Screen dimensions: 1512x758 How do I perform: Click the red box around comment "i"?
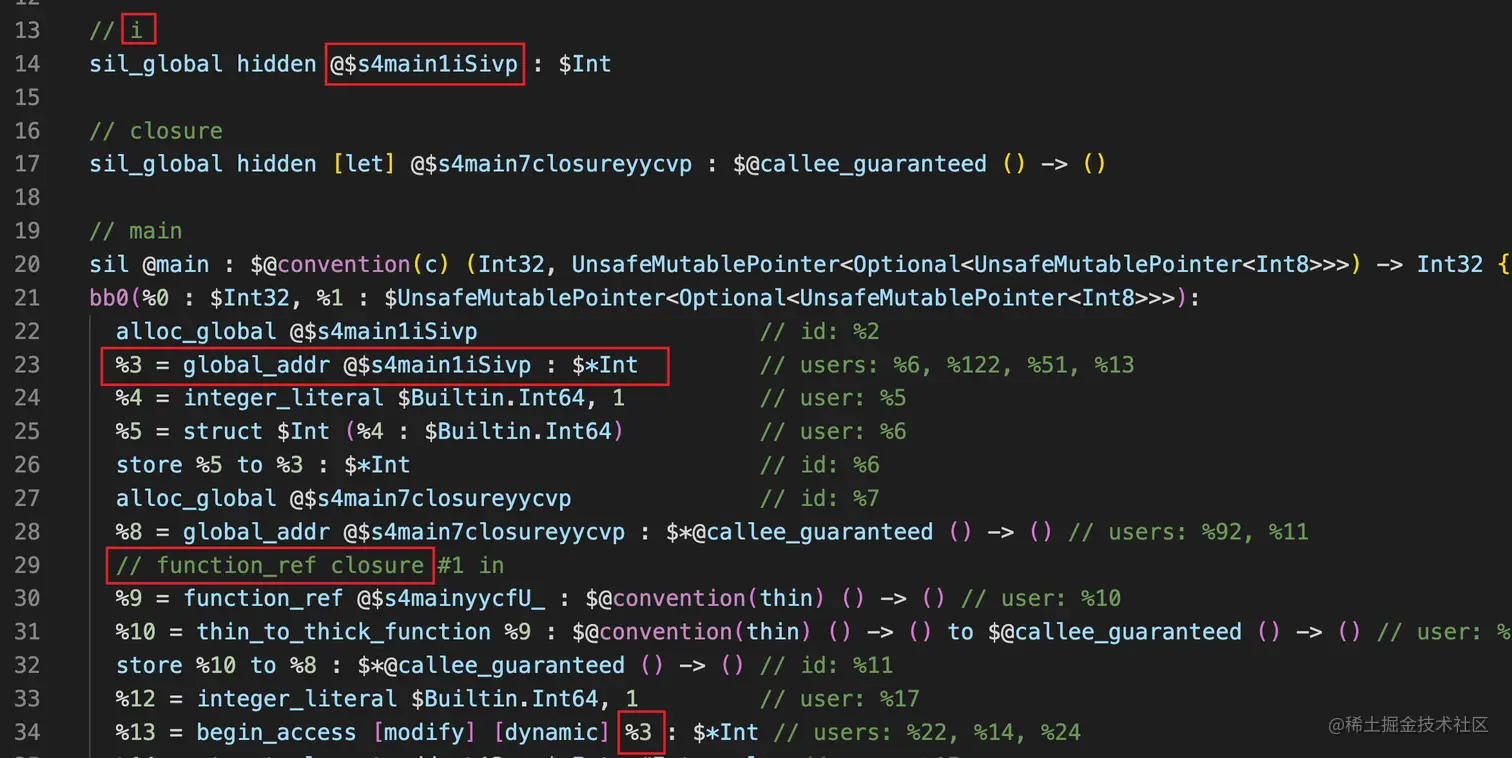point(140,29)
